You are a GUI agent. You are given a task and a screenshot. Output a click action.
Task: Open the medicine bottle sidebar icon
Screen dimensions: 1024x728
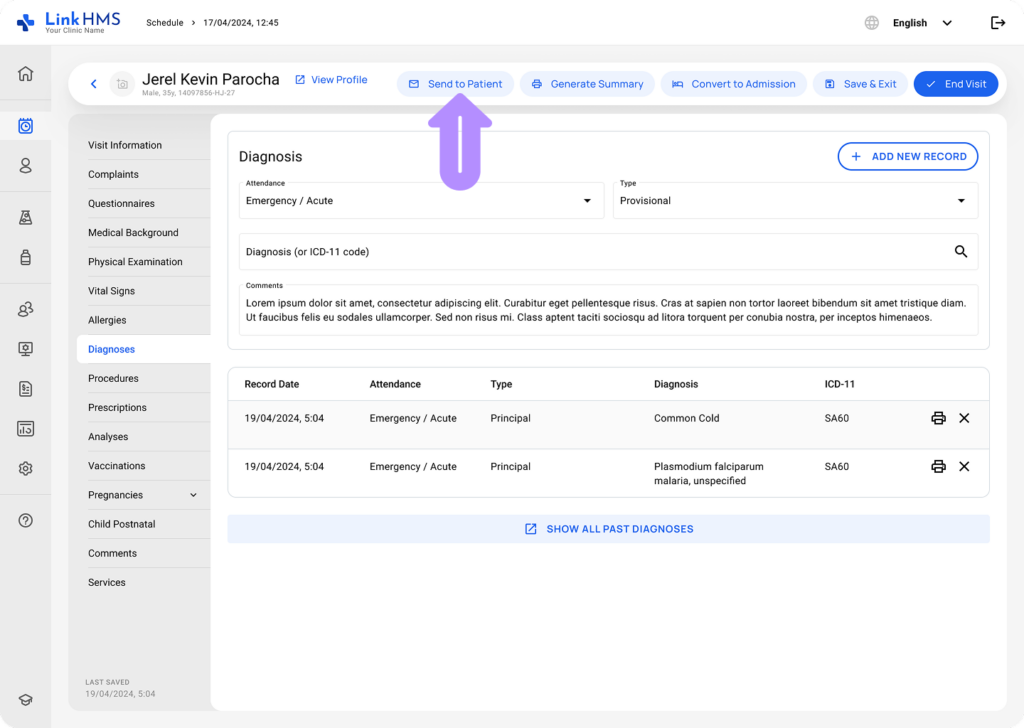pyautogui.click(x=25, y=257)
